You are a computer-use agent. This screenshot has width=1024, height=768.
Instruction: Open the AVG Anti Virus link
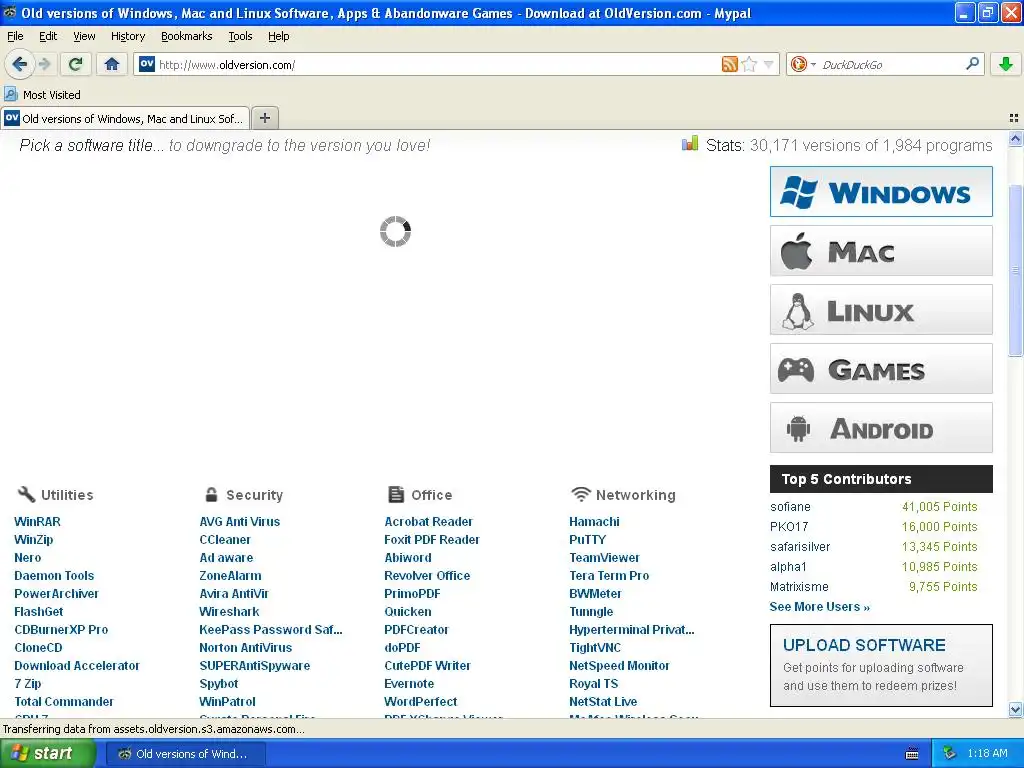(x=240, y=522)
